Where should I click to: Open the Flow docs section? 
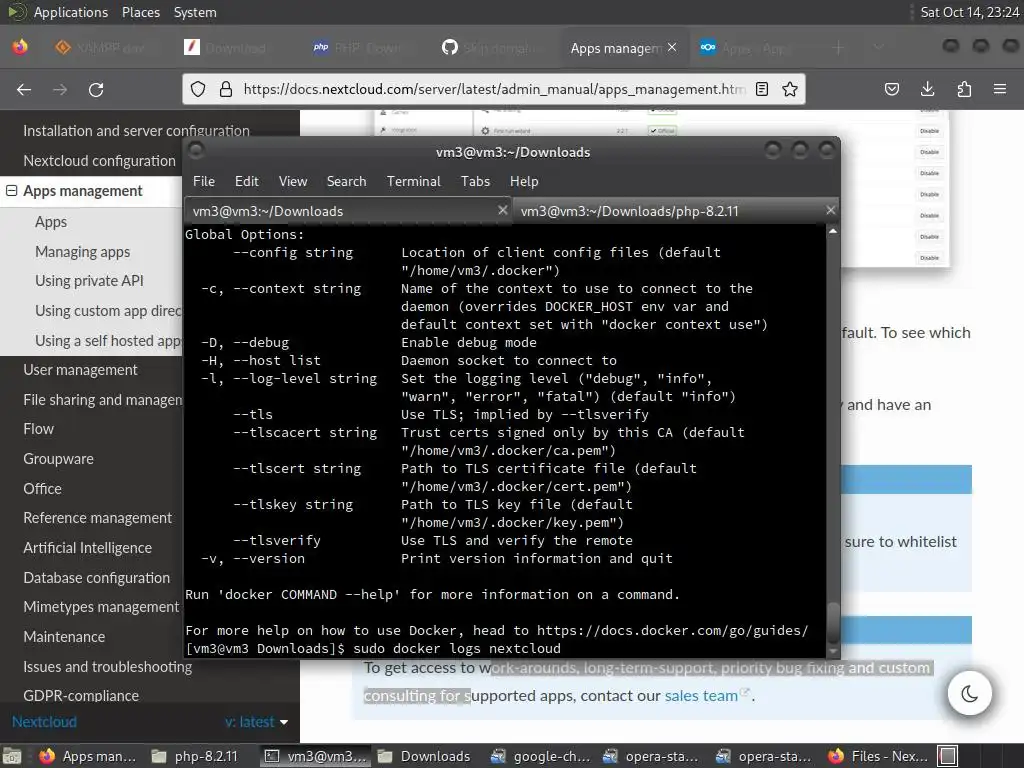[x=39, y=429]
